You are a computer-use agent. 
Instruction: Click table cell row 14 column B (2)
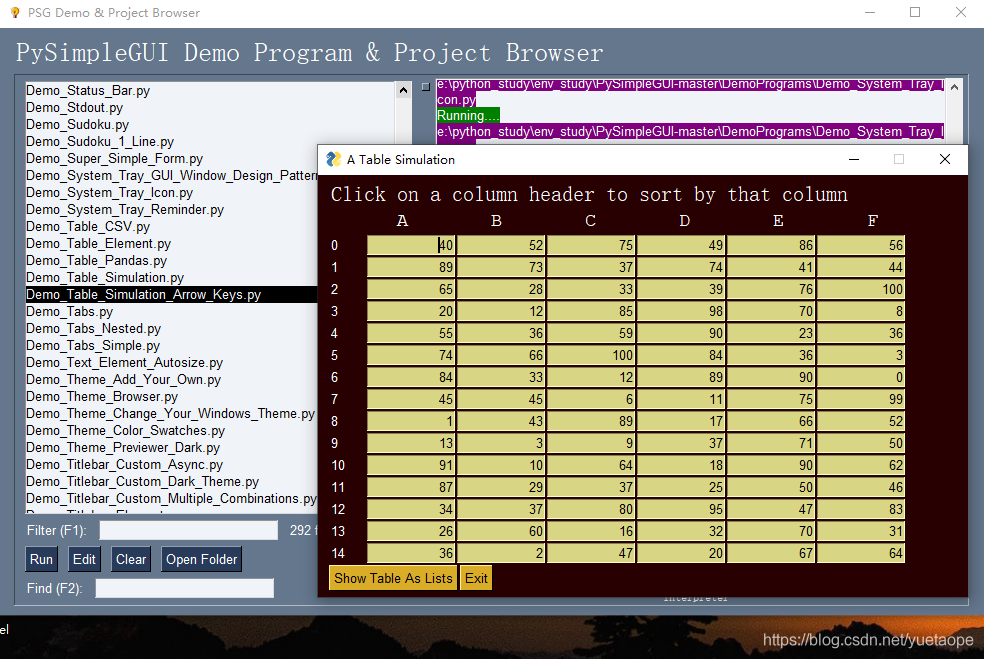coord(501,552)
